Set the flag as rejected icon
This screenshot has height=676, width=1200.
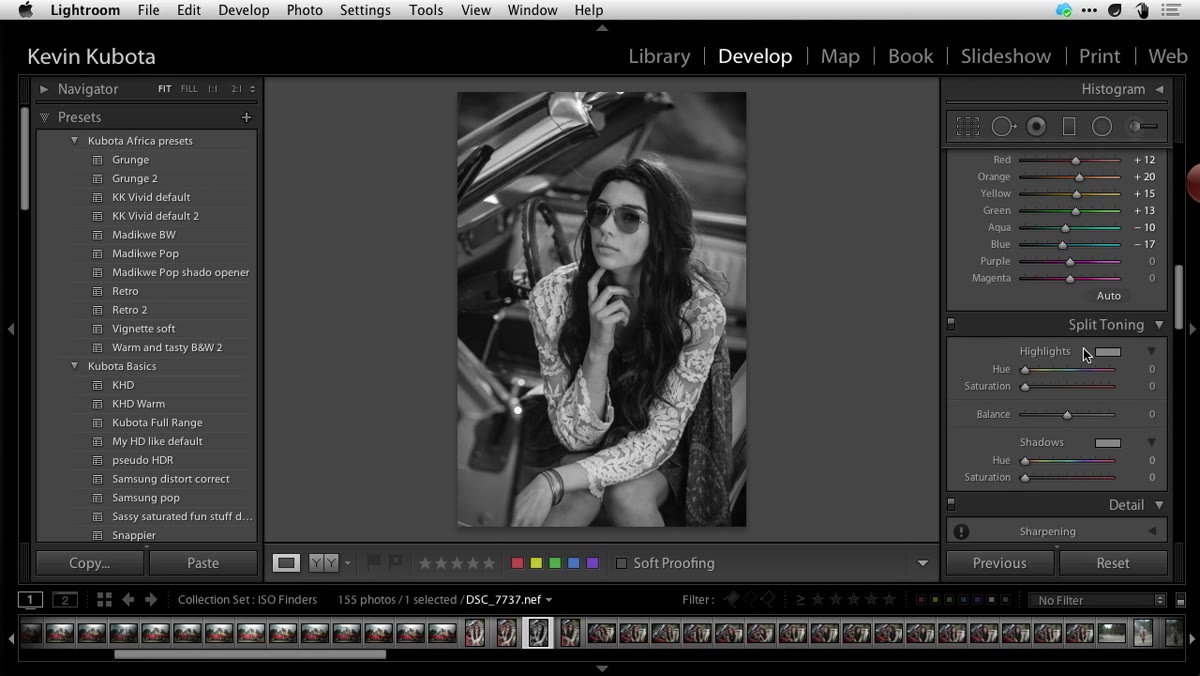coord(395,563)
